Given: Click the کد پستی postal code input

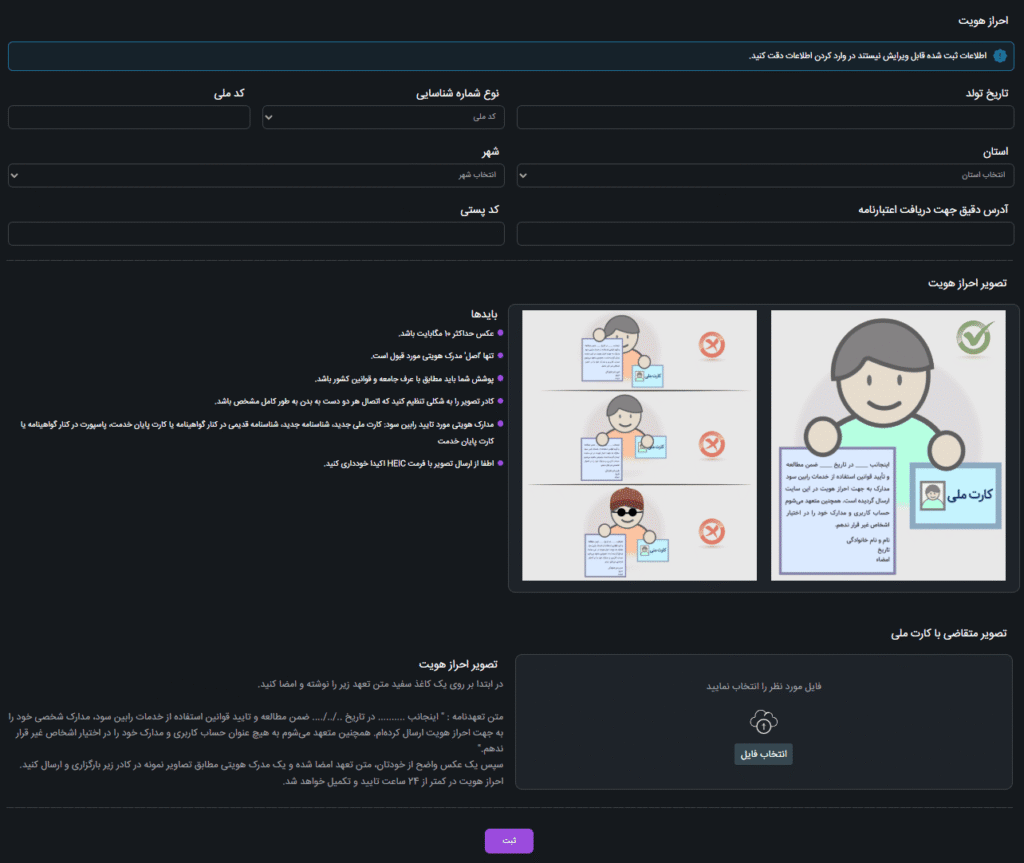Looking at the screenshot, I should [256, 234].
